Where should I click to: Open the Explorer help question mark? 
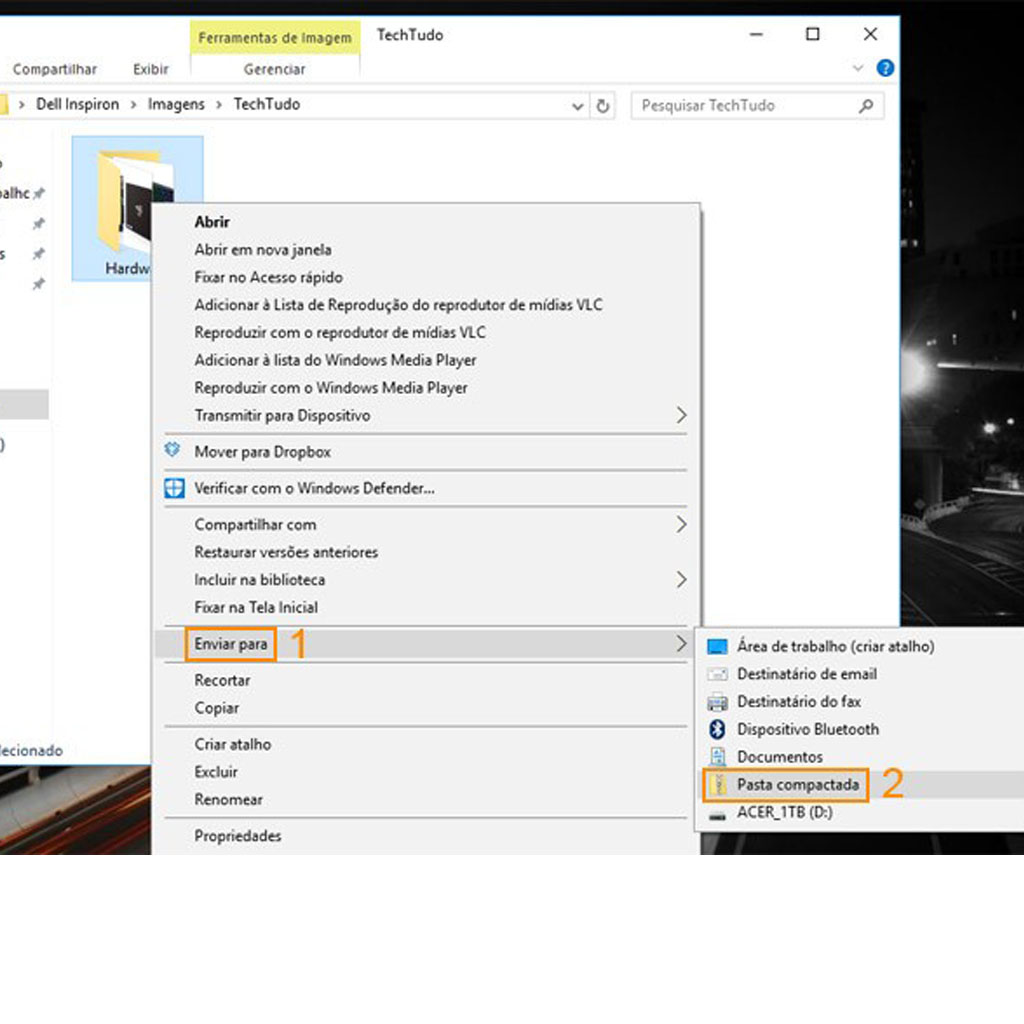(884, 69)
